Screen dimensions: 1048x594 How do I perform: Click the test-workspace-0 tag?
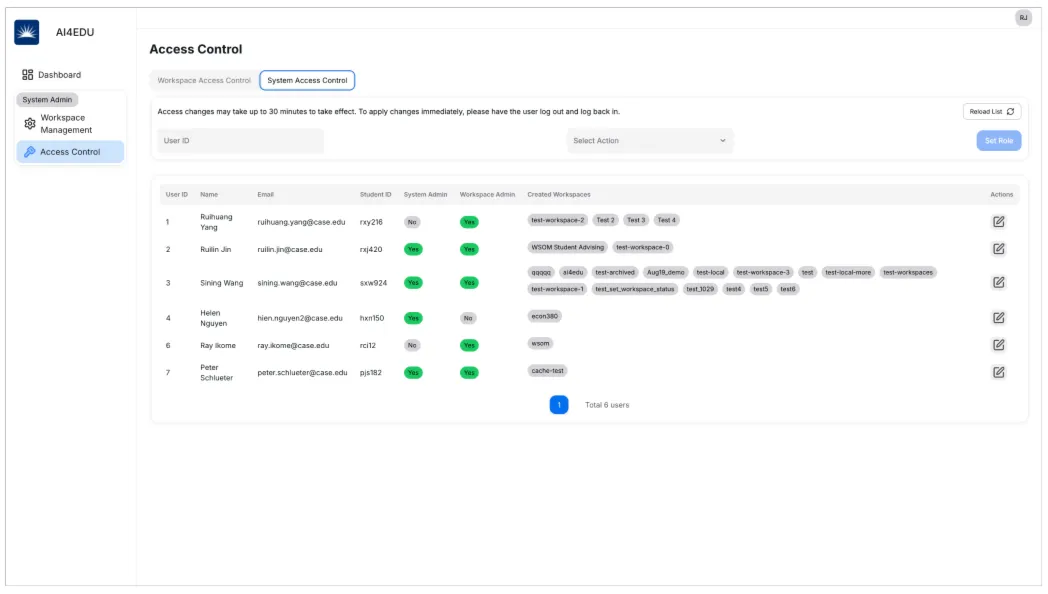pos(642,247)
